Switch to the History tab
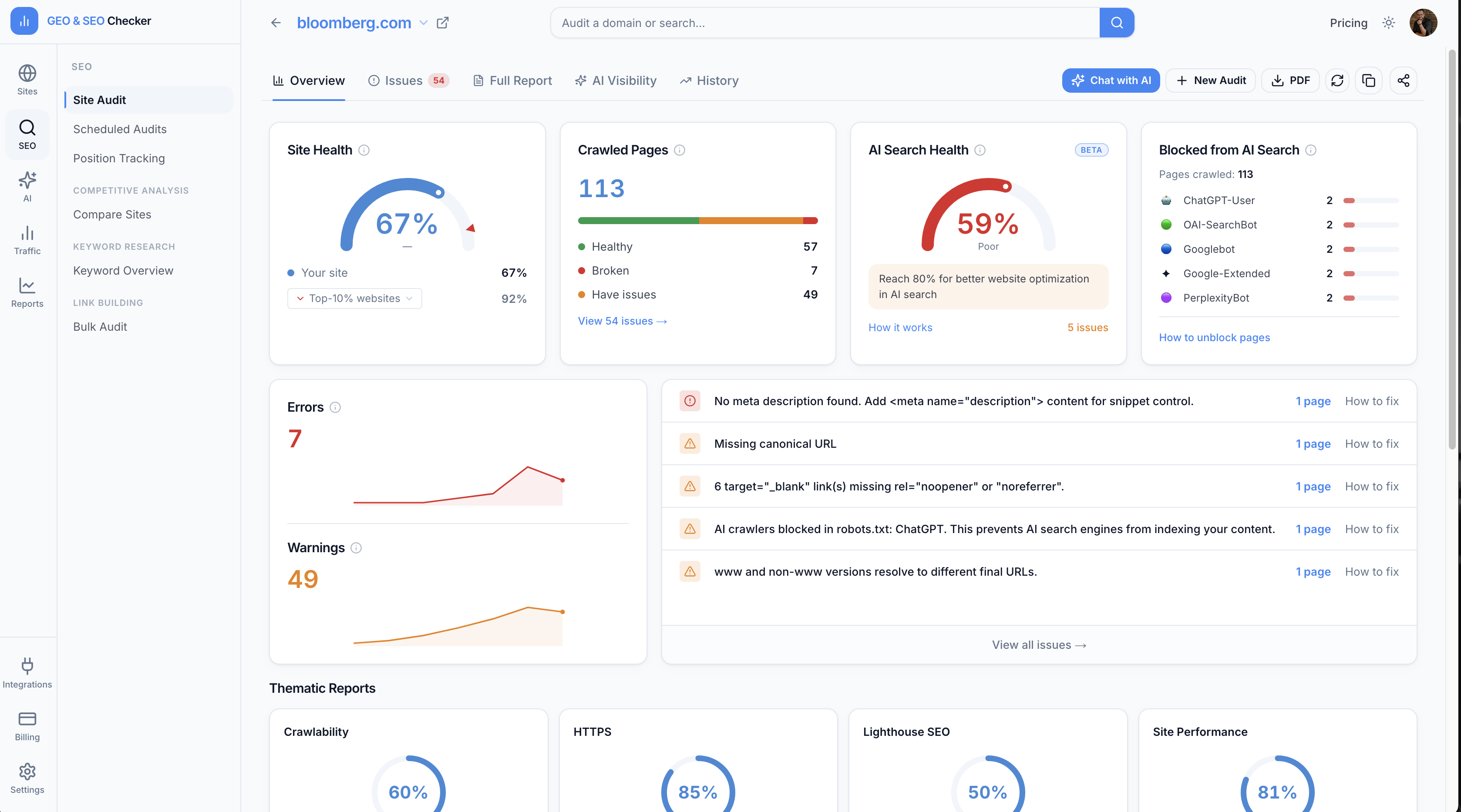 pyautogui.click(x=710, y=81)
